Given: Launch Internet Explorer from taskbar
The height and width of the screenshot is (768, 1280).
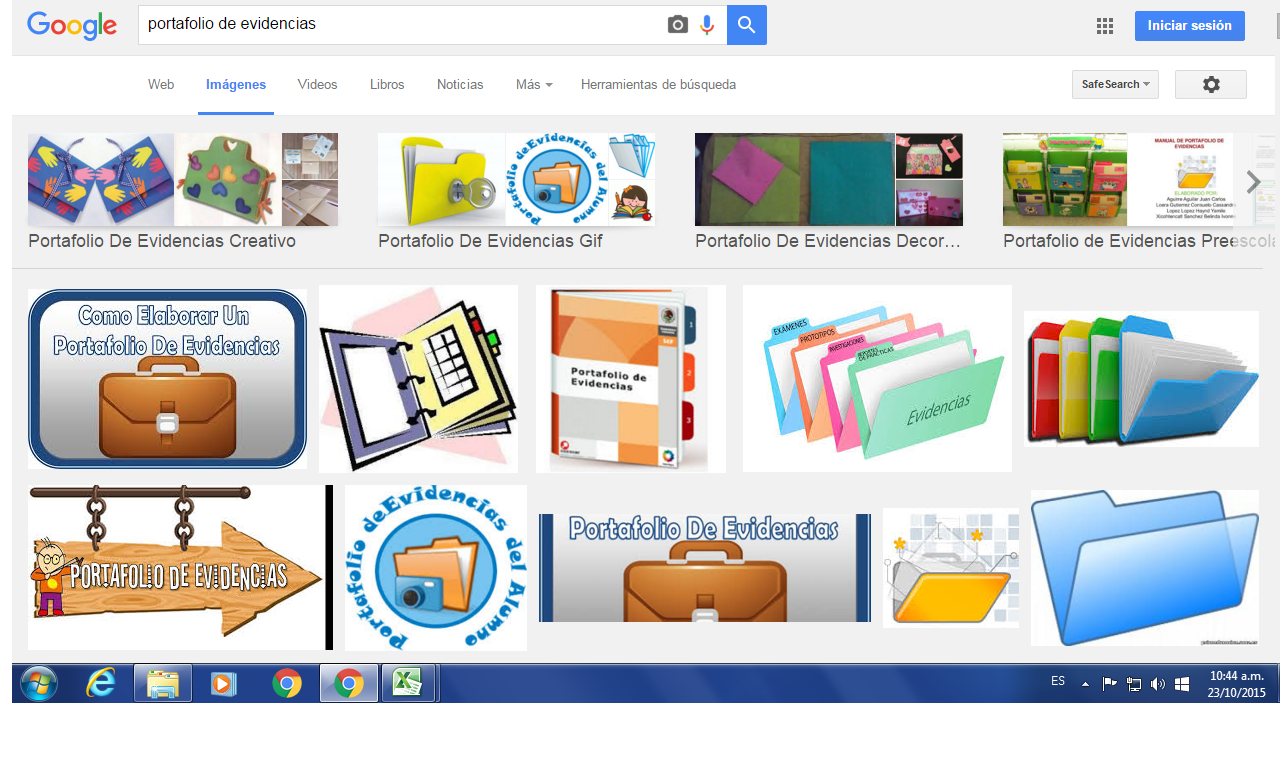Looking at the screenshot, I should (101, 684).
